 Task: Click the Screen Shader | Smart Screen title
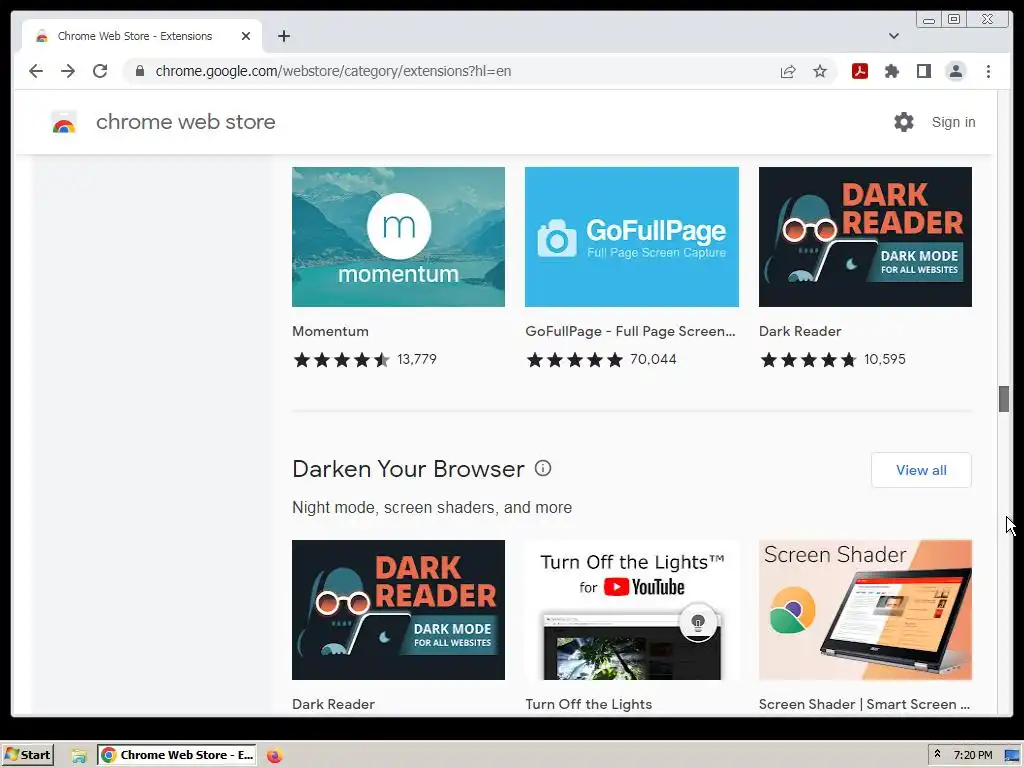tap(864, 704)
